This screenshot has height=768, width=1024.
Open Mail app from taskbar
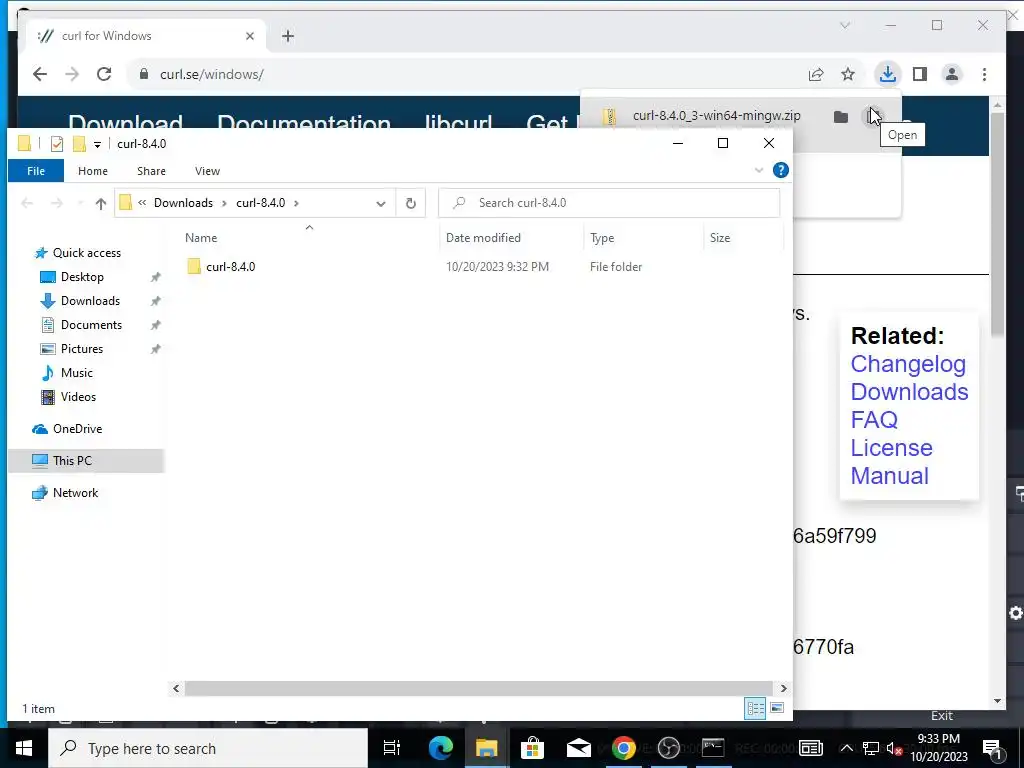pyautogui.click(x=579, y=748)
